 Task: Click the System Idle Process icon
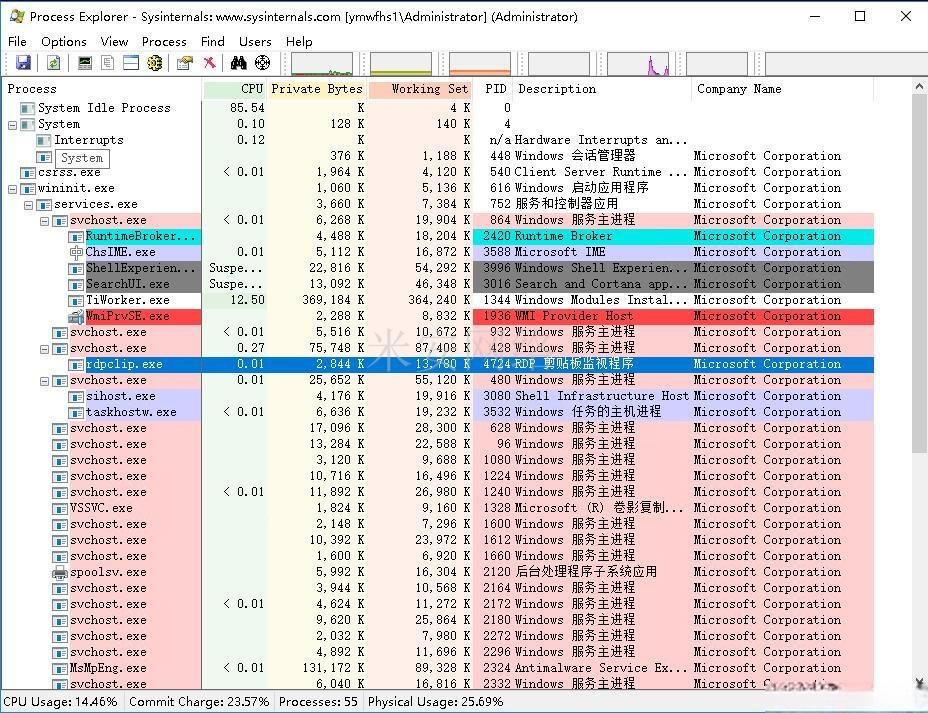tap(27, 108)
